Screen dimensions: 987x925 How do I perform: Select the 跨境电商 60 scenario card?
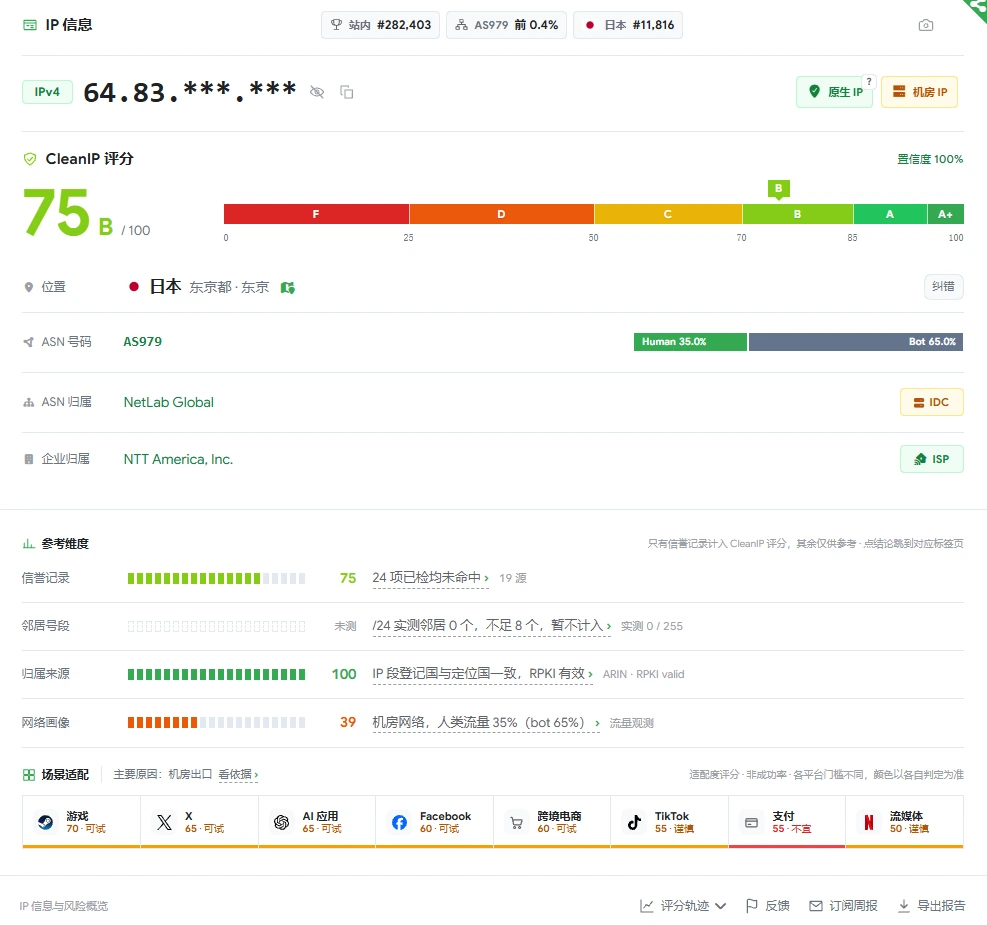tap(552, 822)
